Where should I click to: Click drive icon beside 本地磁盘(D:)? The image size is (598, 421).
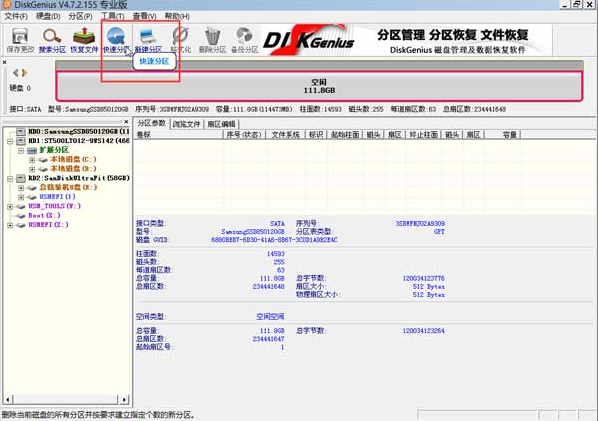[43, 169]
